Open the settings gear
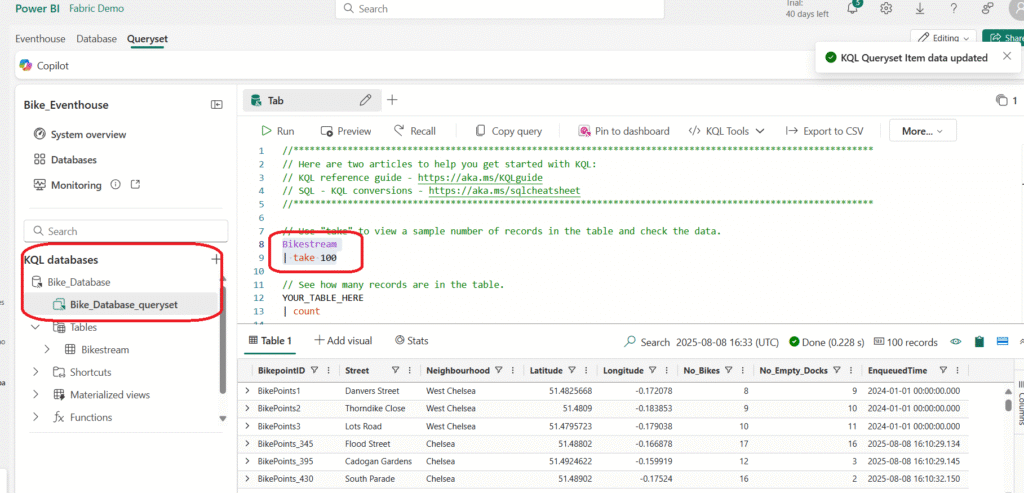Screen dimensions: 1024x493 (x=886, y=8)
